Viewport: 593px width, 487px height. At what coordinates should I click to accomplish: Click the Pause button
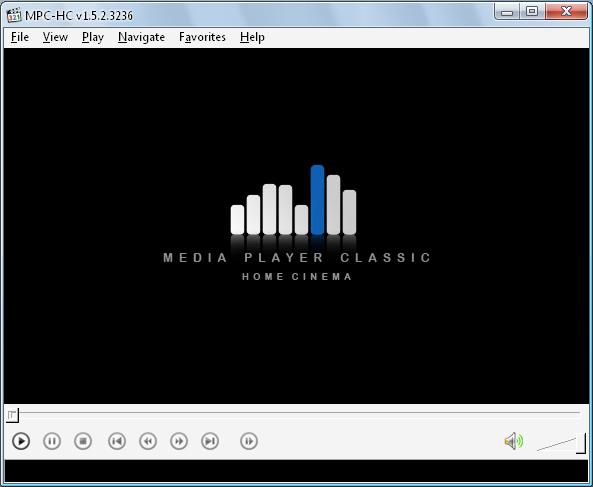click(52, 441)
